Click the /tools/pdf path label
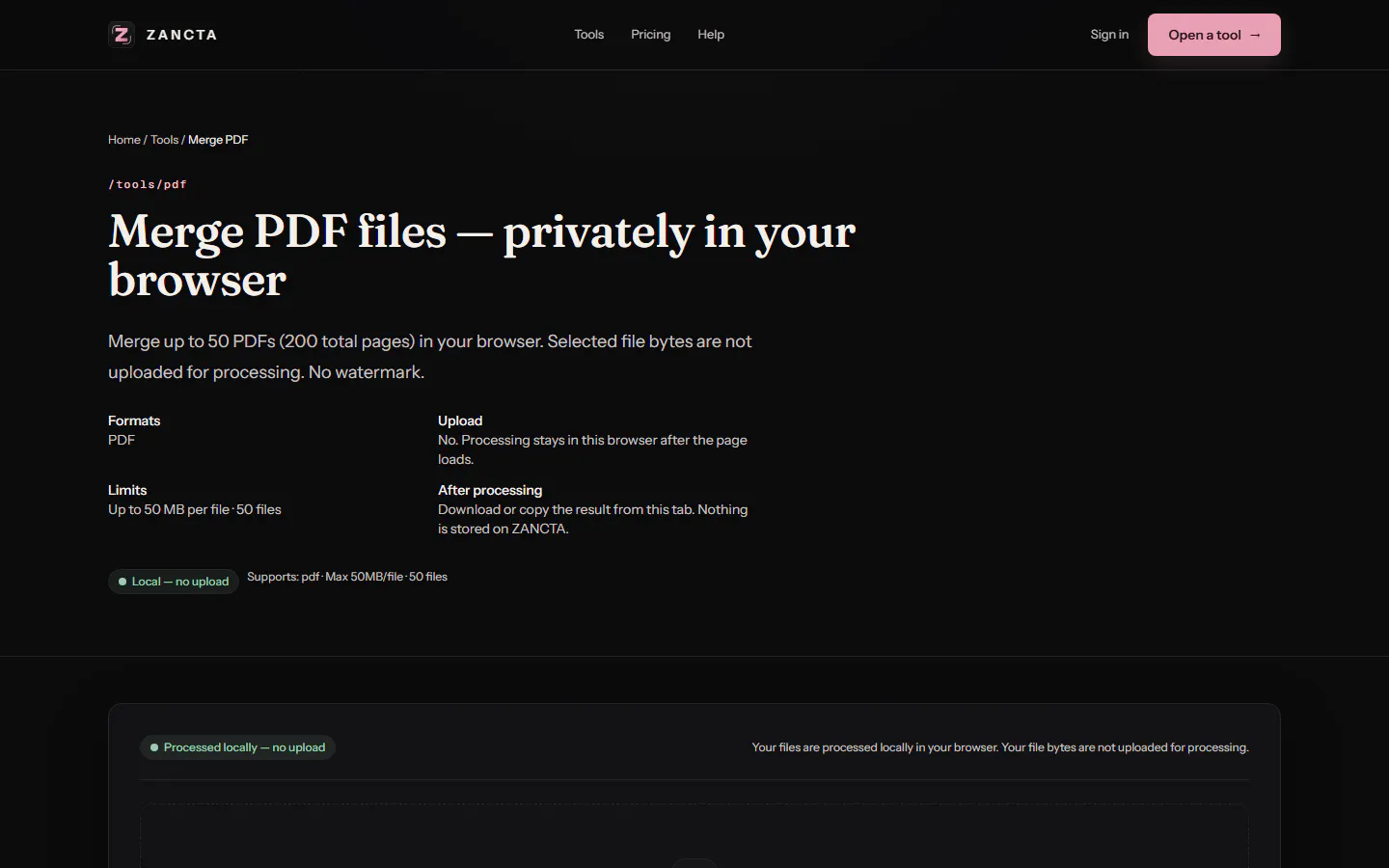This screenshot has height=868, width=1389. [x=148, y=184]
